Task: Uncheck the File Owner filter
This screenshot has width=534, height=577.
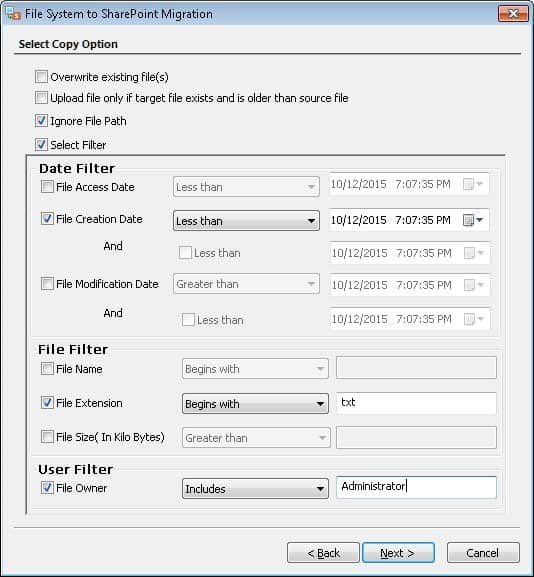Action: coord(47,488)
